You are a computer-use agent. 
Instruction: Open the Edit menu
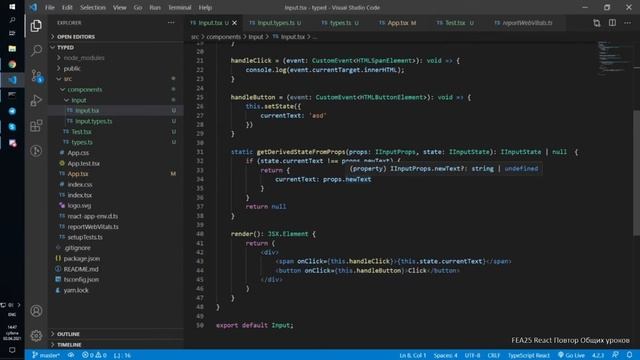point(67,7)
